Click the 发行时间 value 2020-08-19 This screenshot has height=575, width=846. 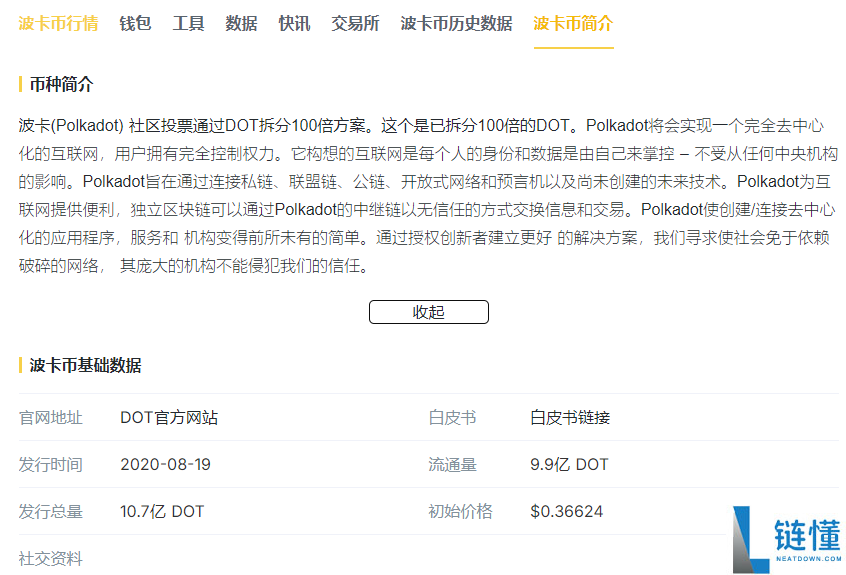(x=165, y=464)
